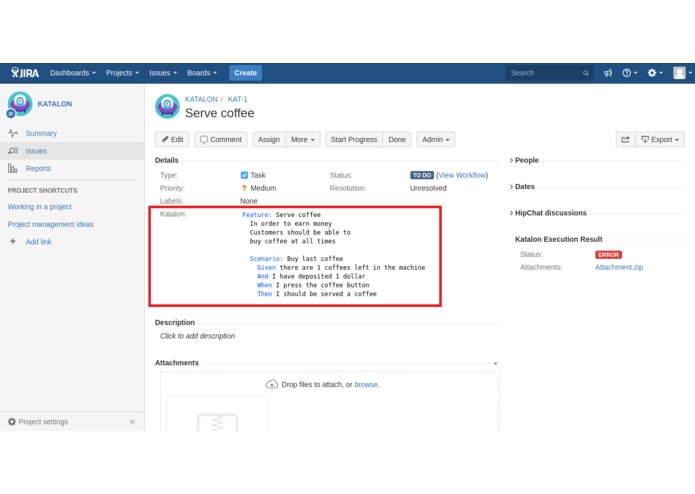Click the issue's project avatar icon
Screen dimensions: 695x494
(167, 106)
